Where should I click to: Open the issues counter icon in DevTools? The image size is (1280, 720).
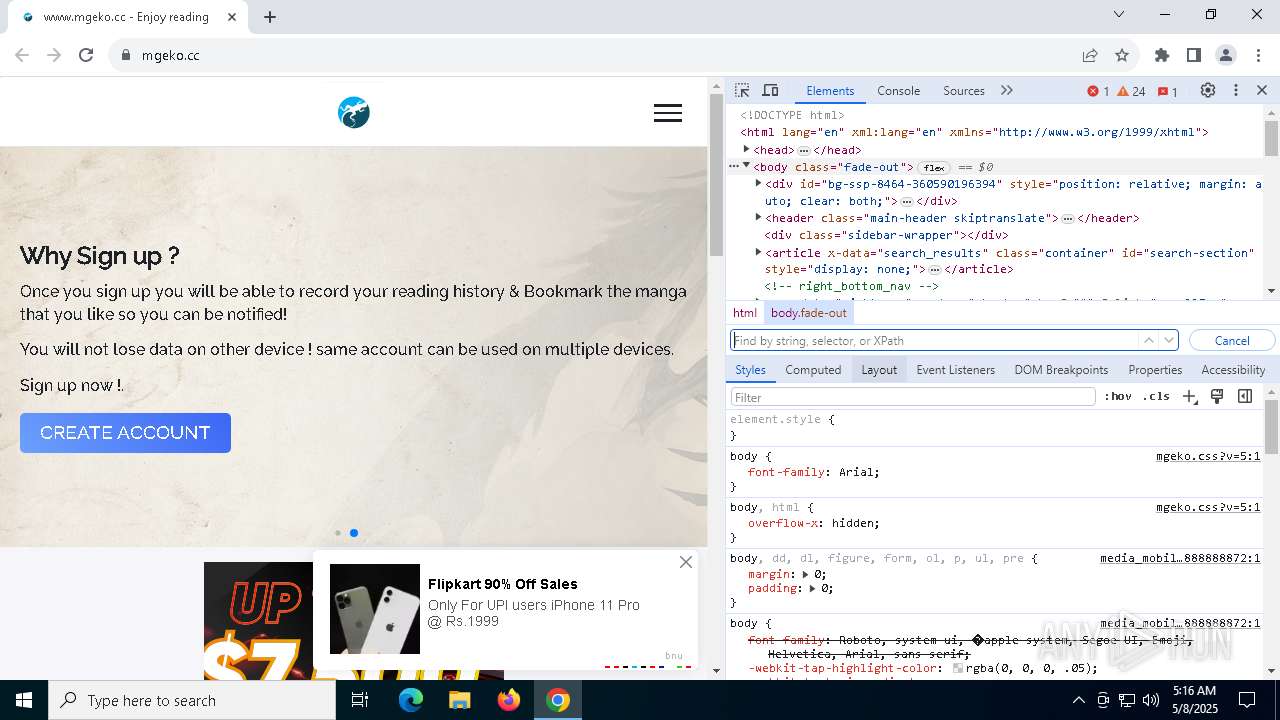(x=1167, y=91)
